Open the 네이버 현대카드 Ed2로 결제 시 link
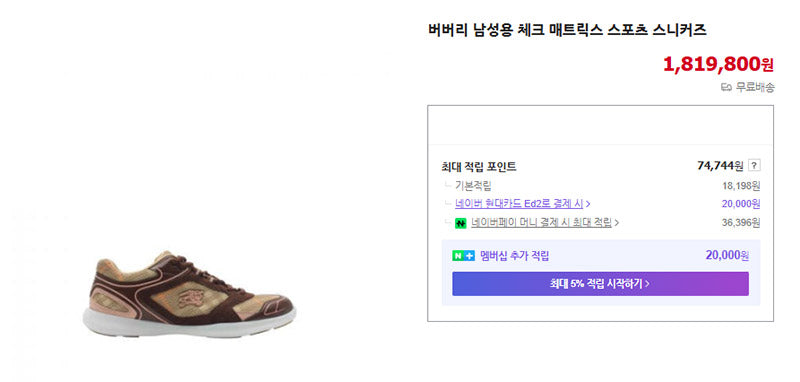 pos(519,203)
